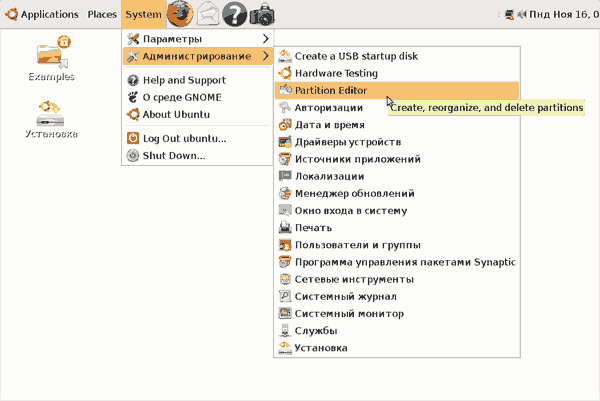Choose Help and Support
The height and width of the screenshot is (401, 600).
[x=197, y=80]
